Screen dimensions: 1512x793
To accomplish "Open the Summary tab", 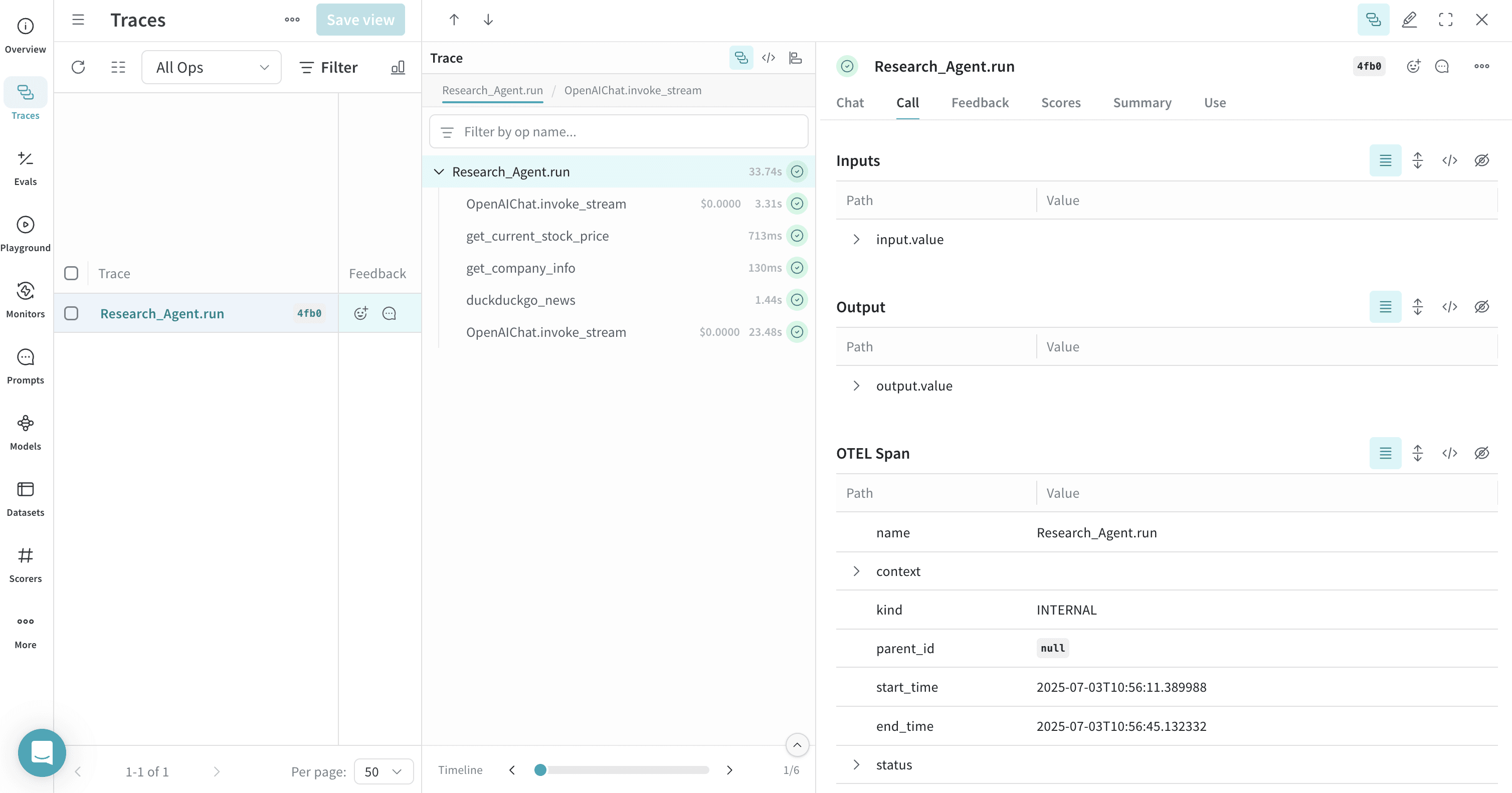I will pos(1142,102).
